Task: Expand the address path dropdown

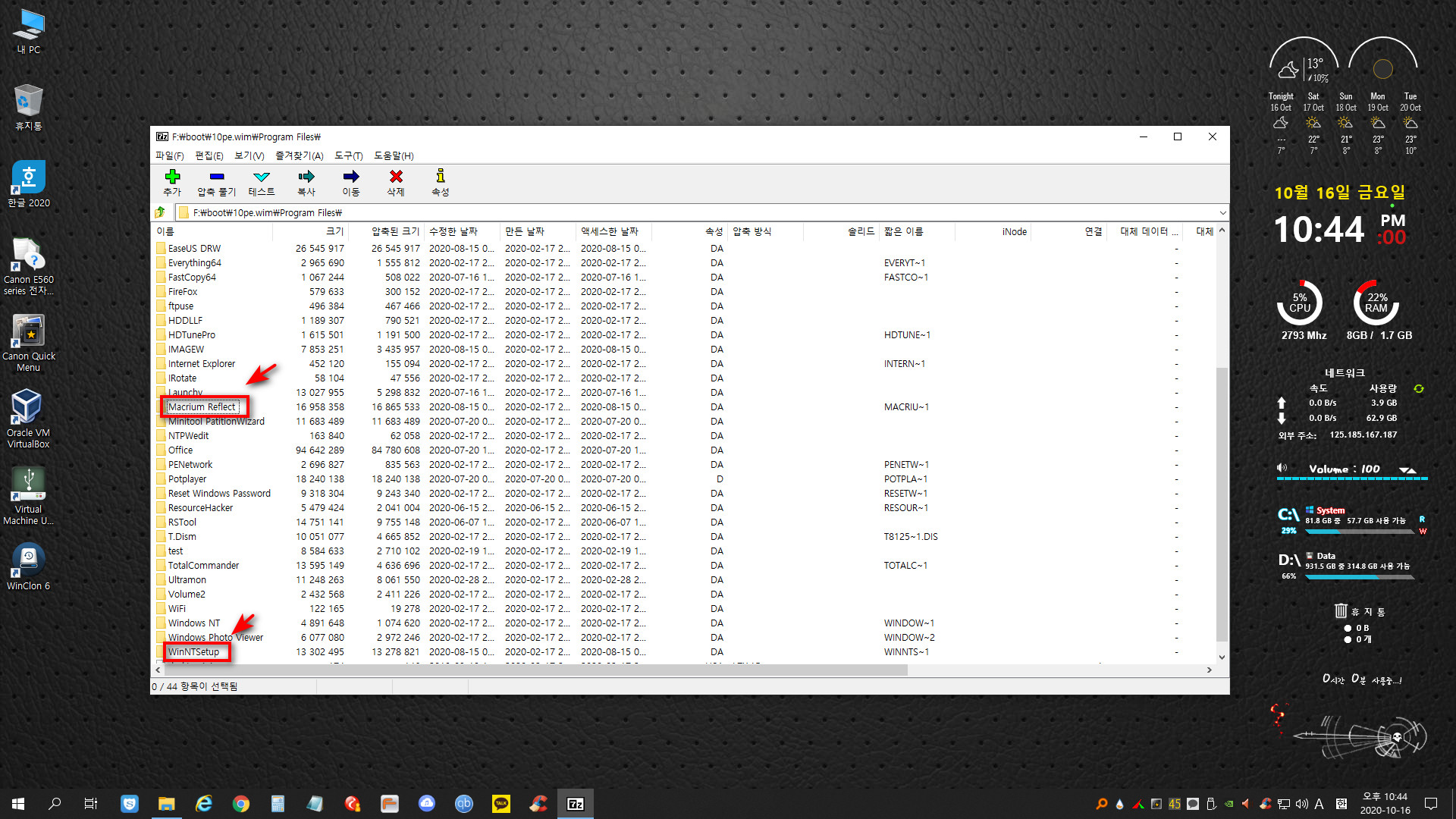Action: pos(1222,212)
